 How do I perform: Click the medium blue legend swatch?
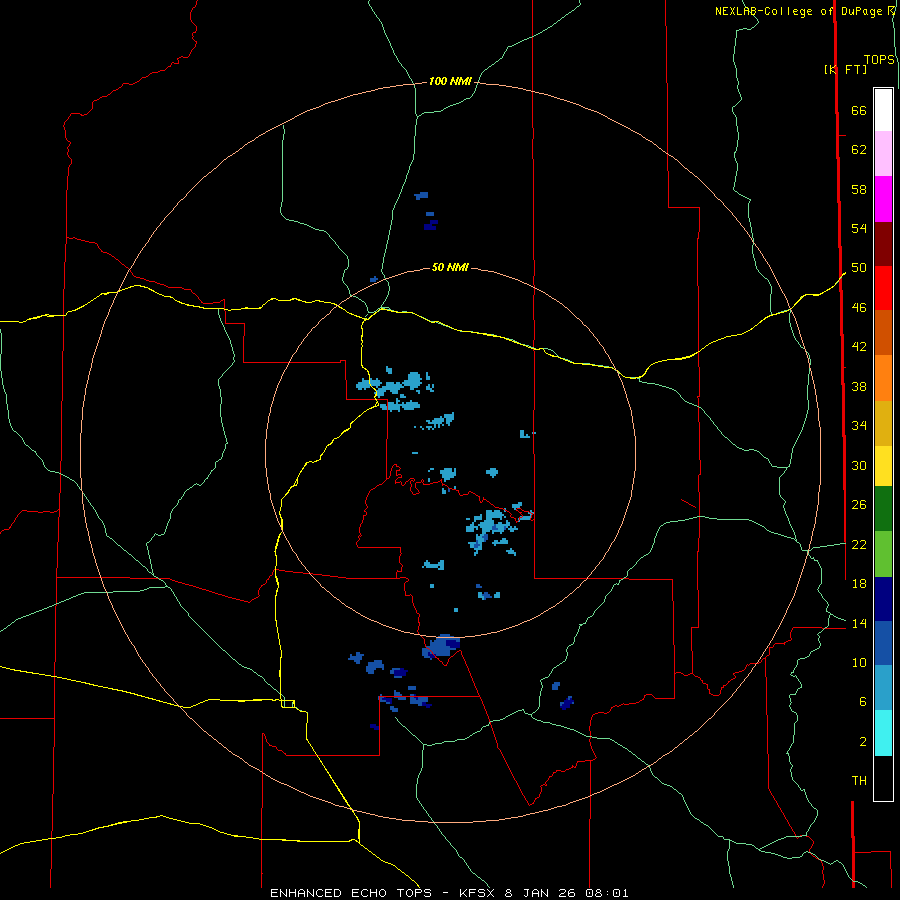click(x=883, y=643)
